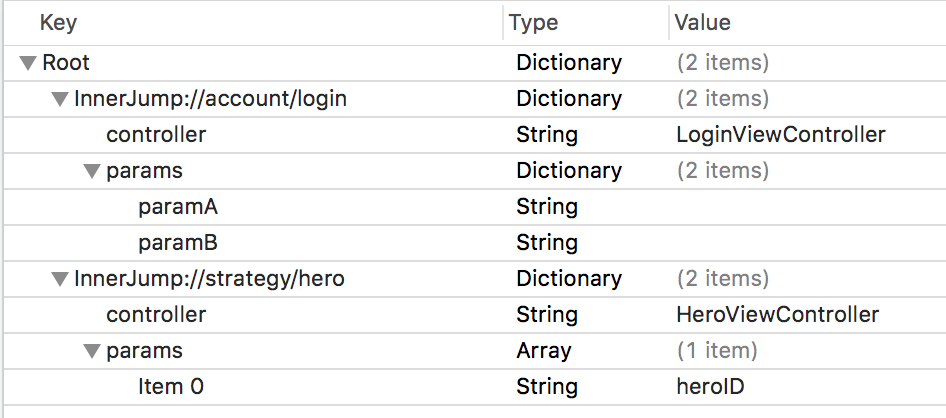This screenshot has height=418, width=946.
Task: Click the empty value of paramA
Action: [x=807, y=207]
